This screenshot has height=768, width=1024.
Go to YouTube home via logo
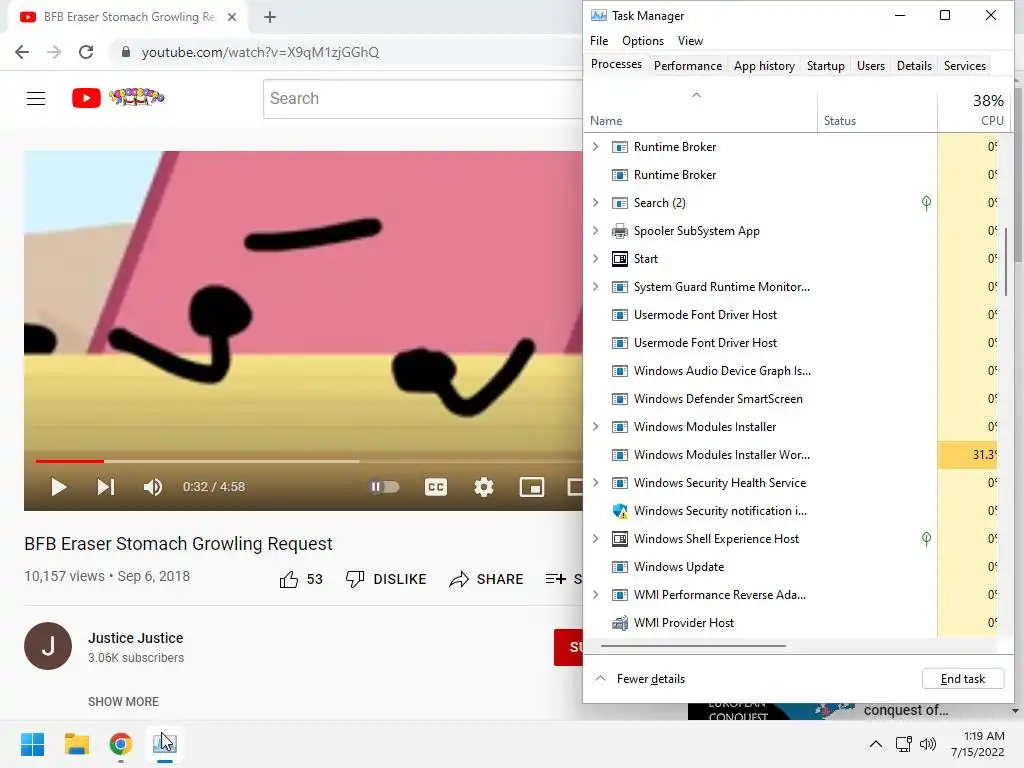click(x=118, y=98)
